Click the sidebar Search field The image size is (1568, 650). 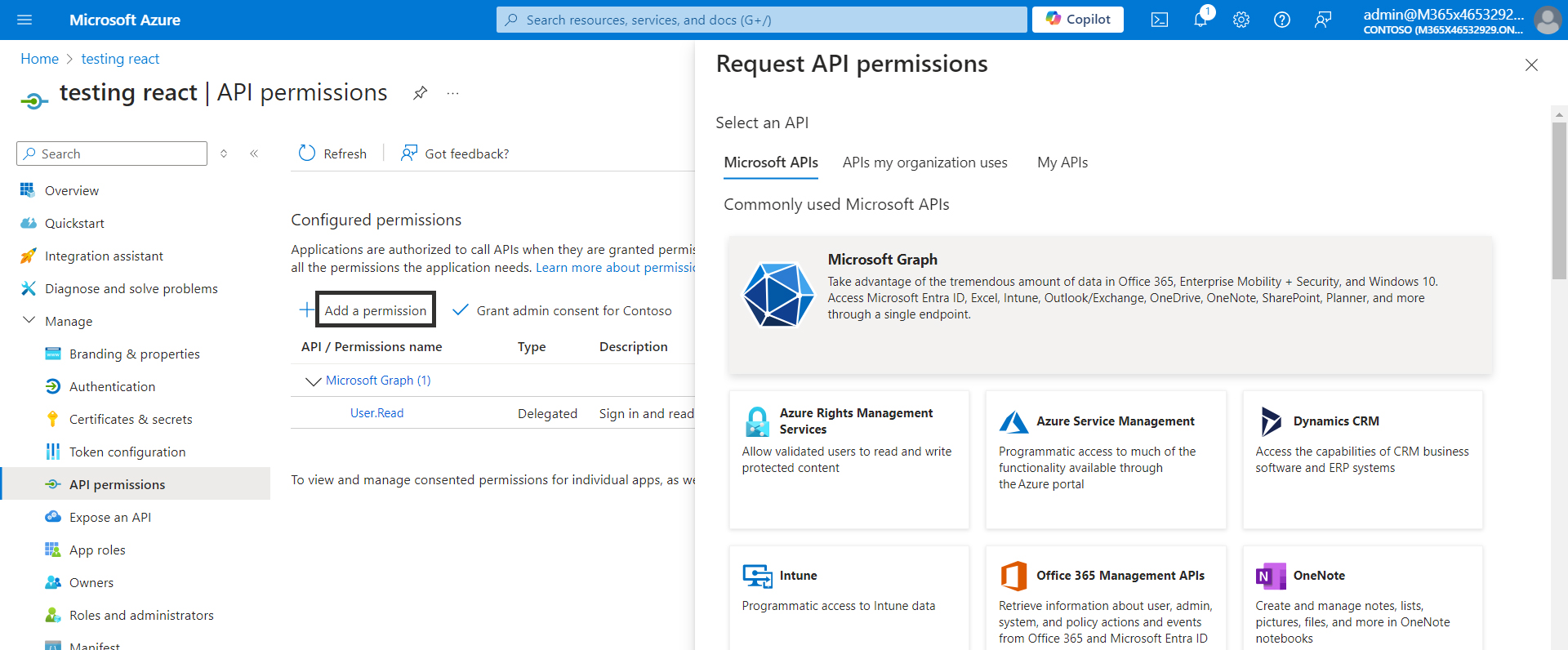pyautogui.click(x=112, y=154)
